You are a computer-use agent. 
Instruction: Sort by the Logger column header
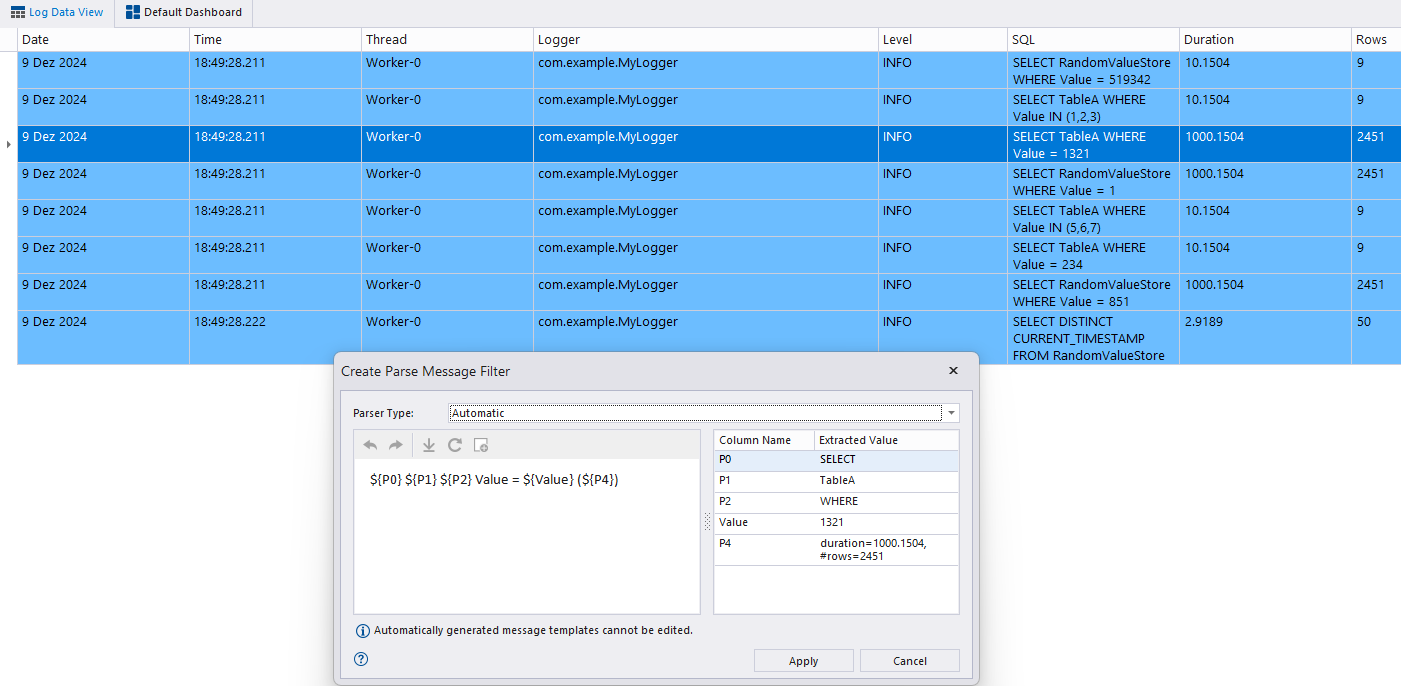(706, 40)
